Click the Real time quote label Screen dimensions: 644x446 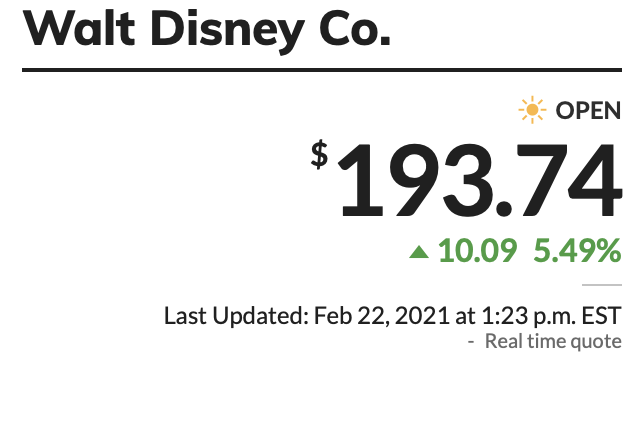[553, 342]
